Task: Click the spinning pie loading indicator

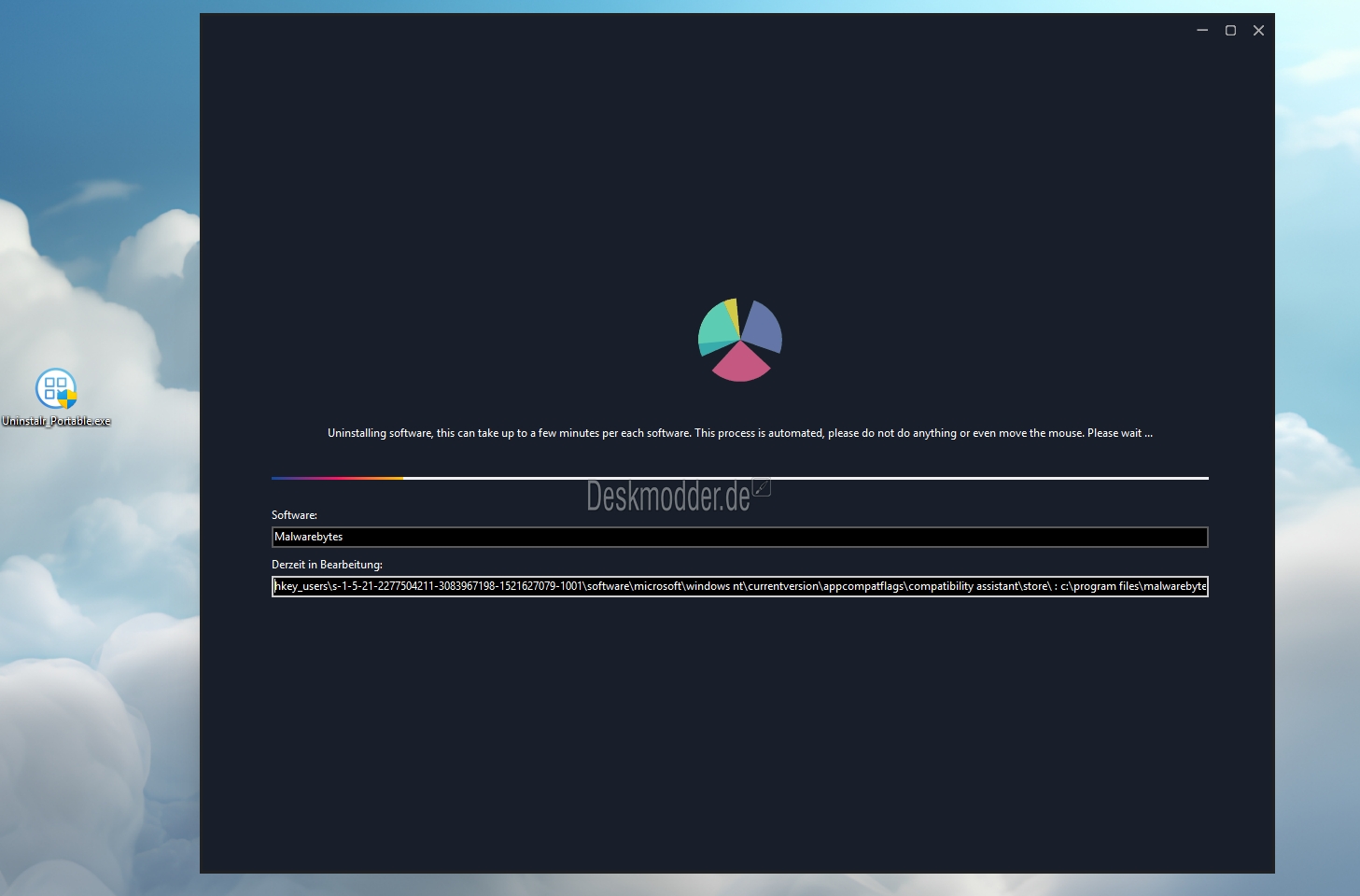Action: (740, 340)
